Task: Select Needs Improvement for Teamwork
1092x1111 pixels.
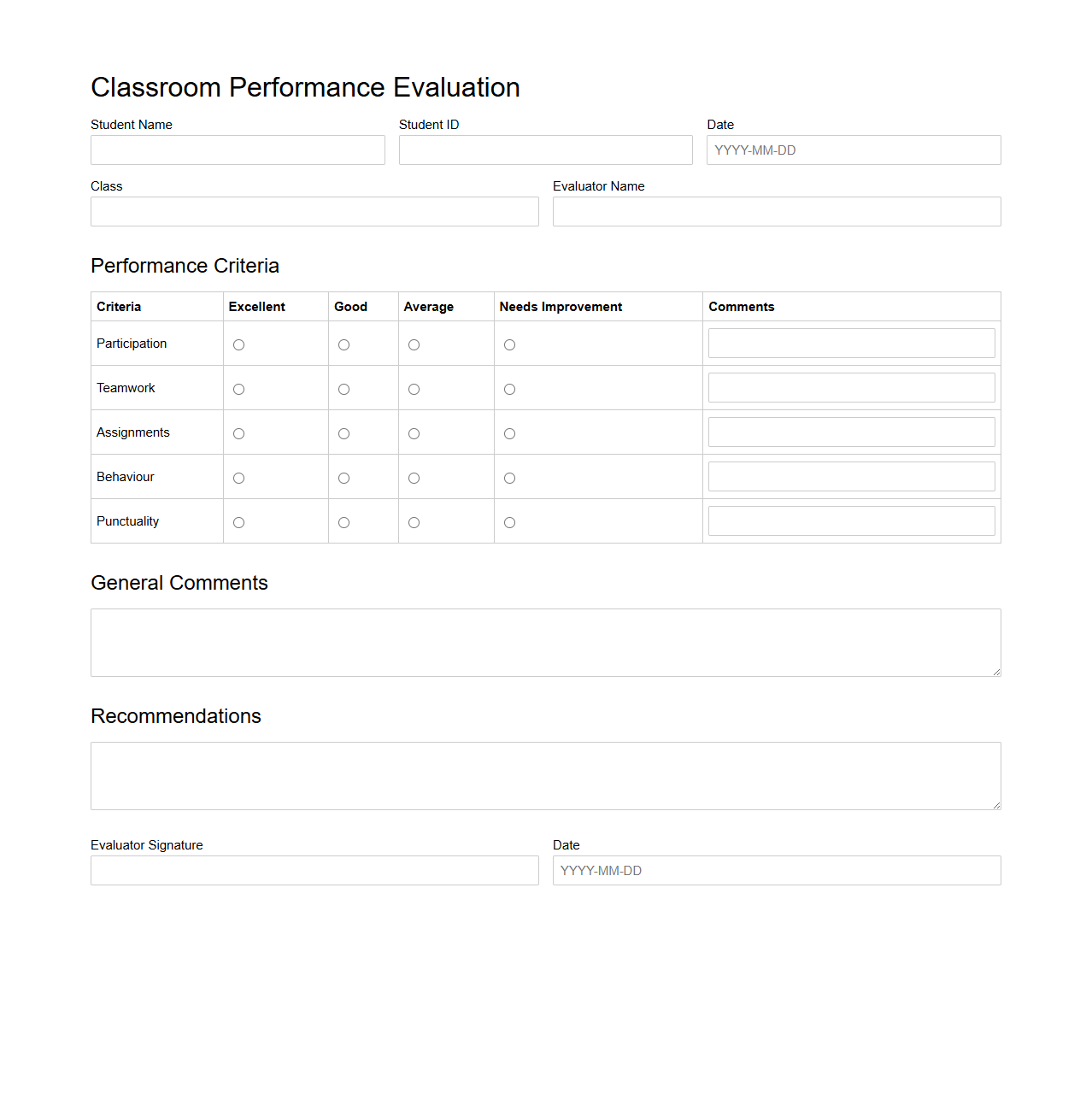Action: pyautogui.click(x=509, y=389)
